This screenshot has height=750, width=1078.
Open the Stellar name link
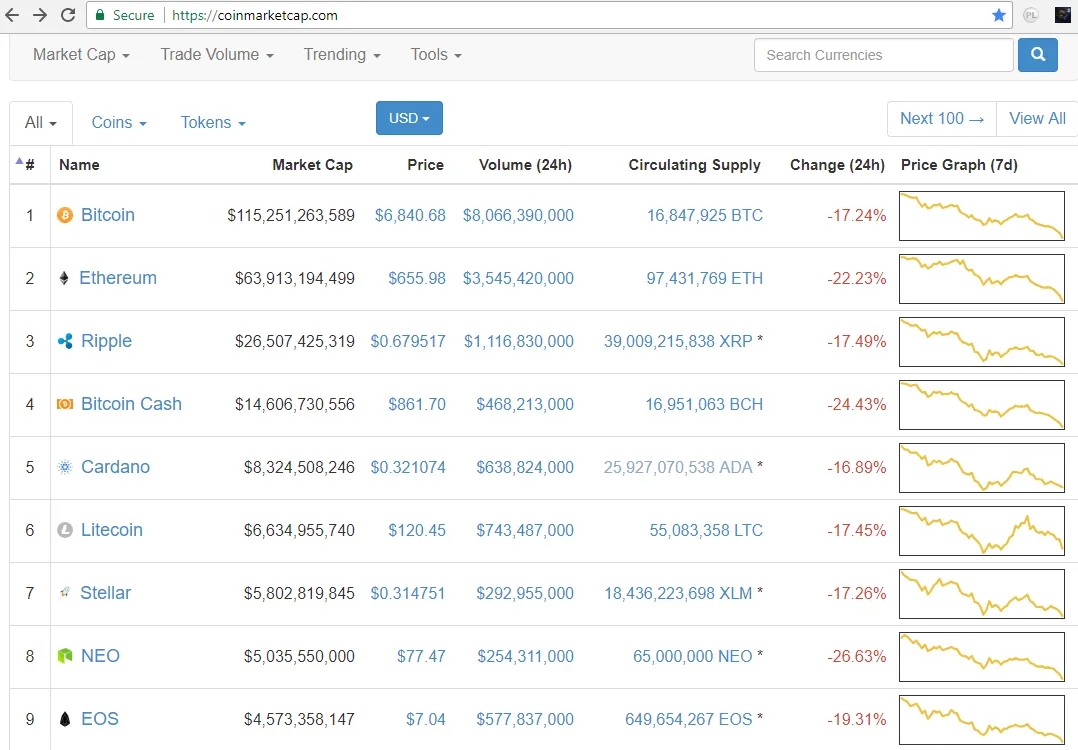pyautogui.click(x=105, y=593)
